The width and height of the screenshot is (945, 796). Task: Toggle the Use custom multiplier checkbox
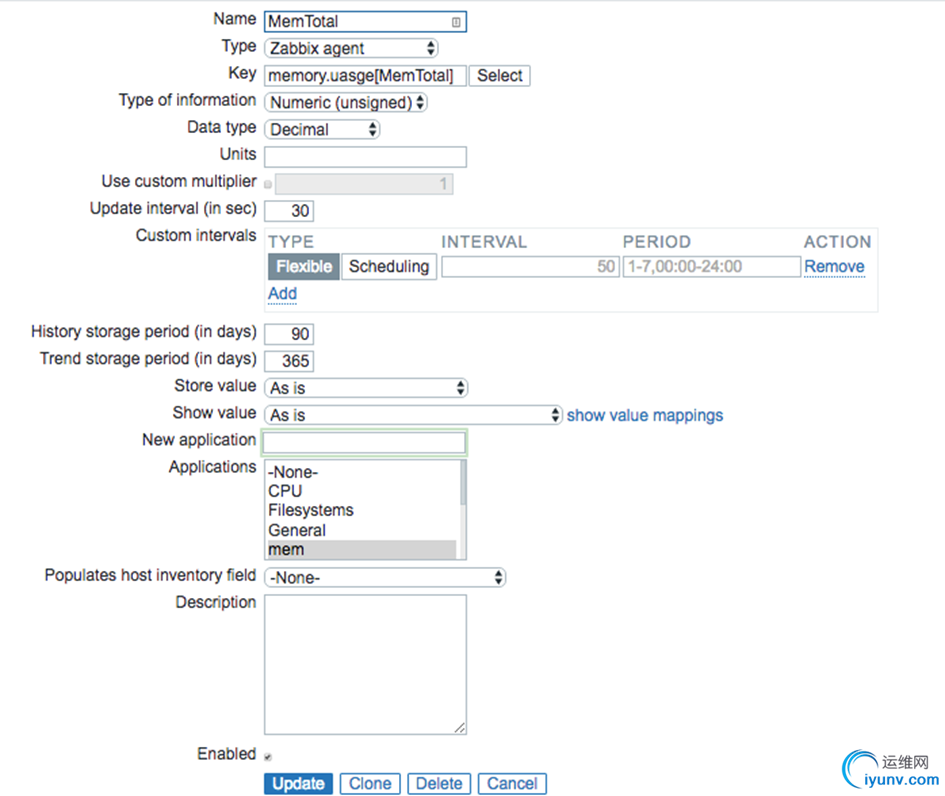268,184
